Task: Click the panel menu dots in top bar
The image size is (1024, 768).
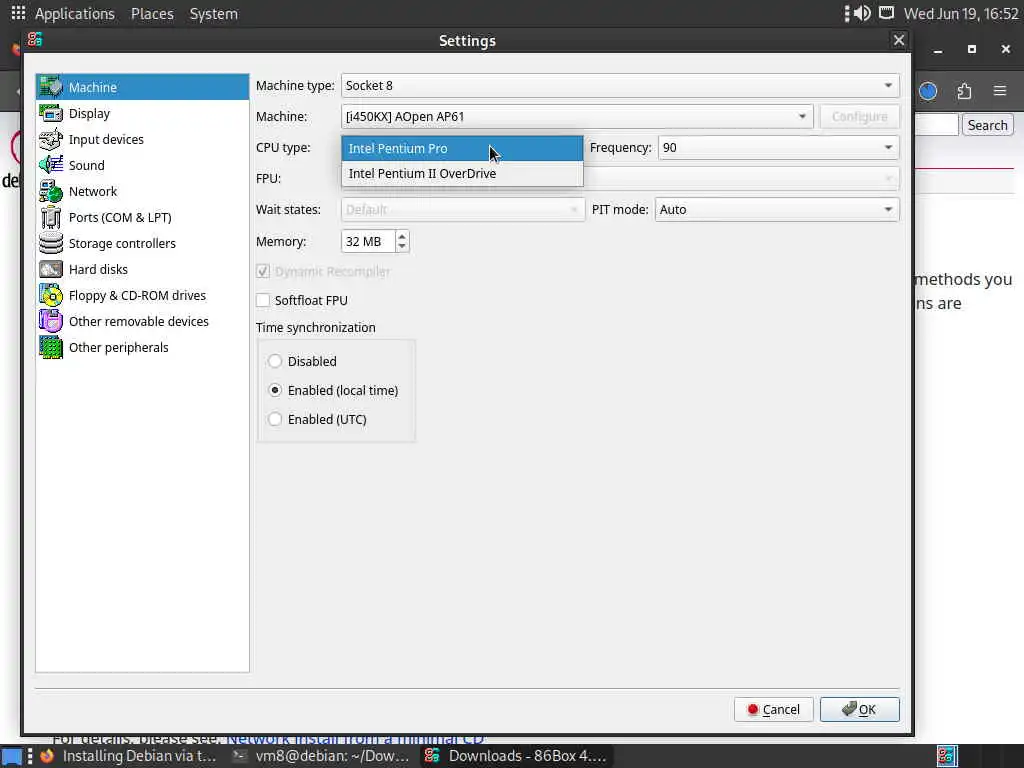Action: point(847,13)
